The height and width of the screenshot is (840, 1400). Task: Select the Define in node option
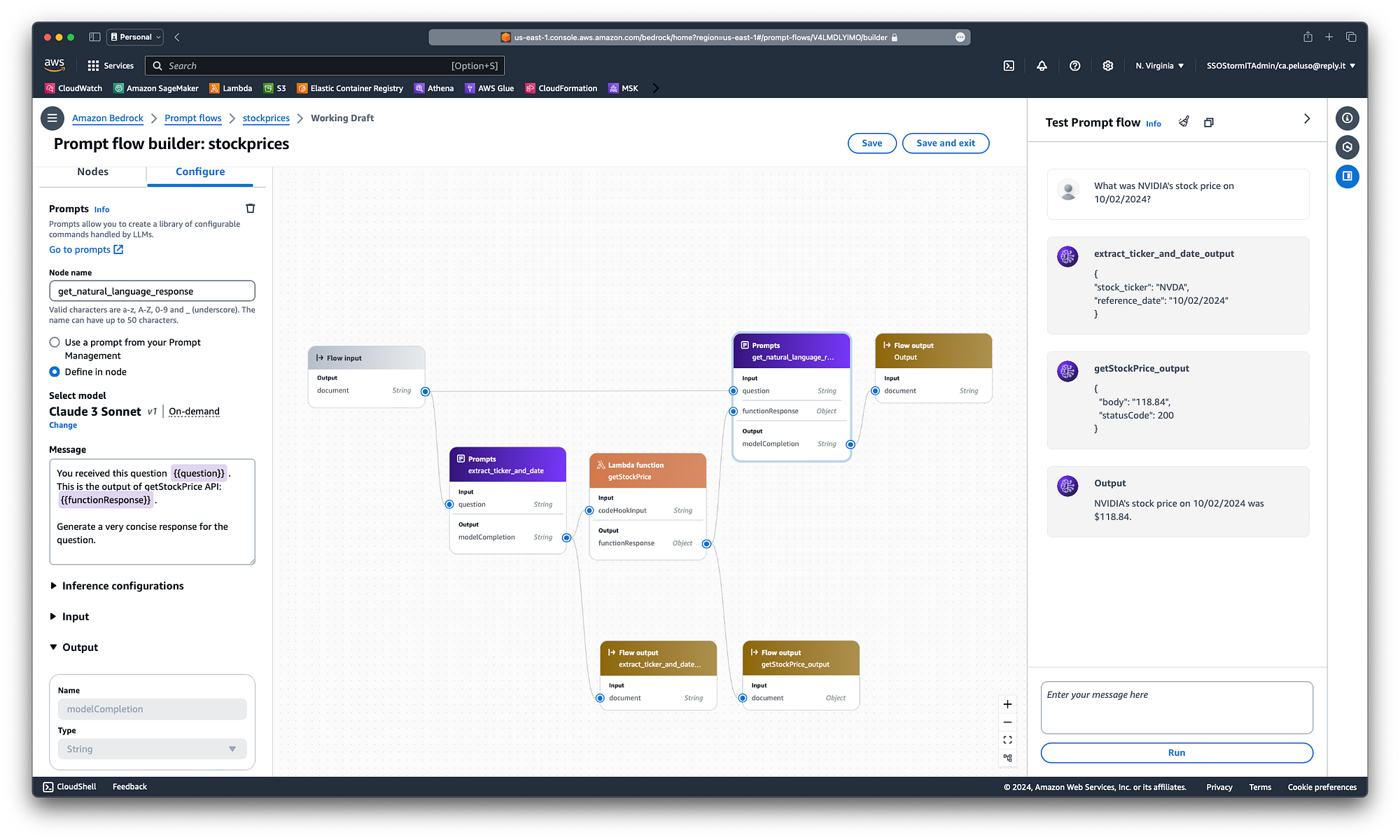[55, 372]
